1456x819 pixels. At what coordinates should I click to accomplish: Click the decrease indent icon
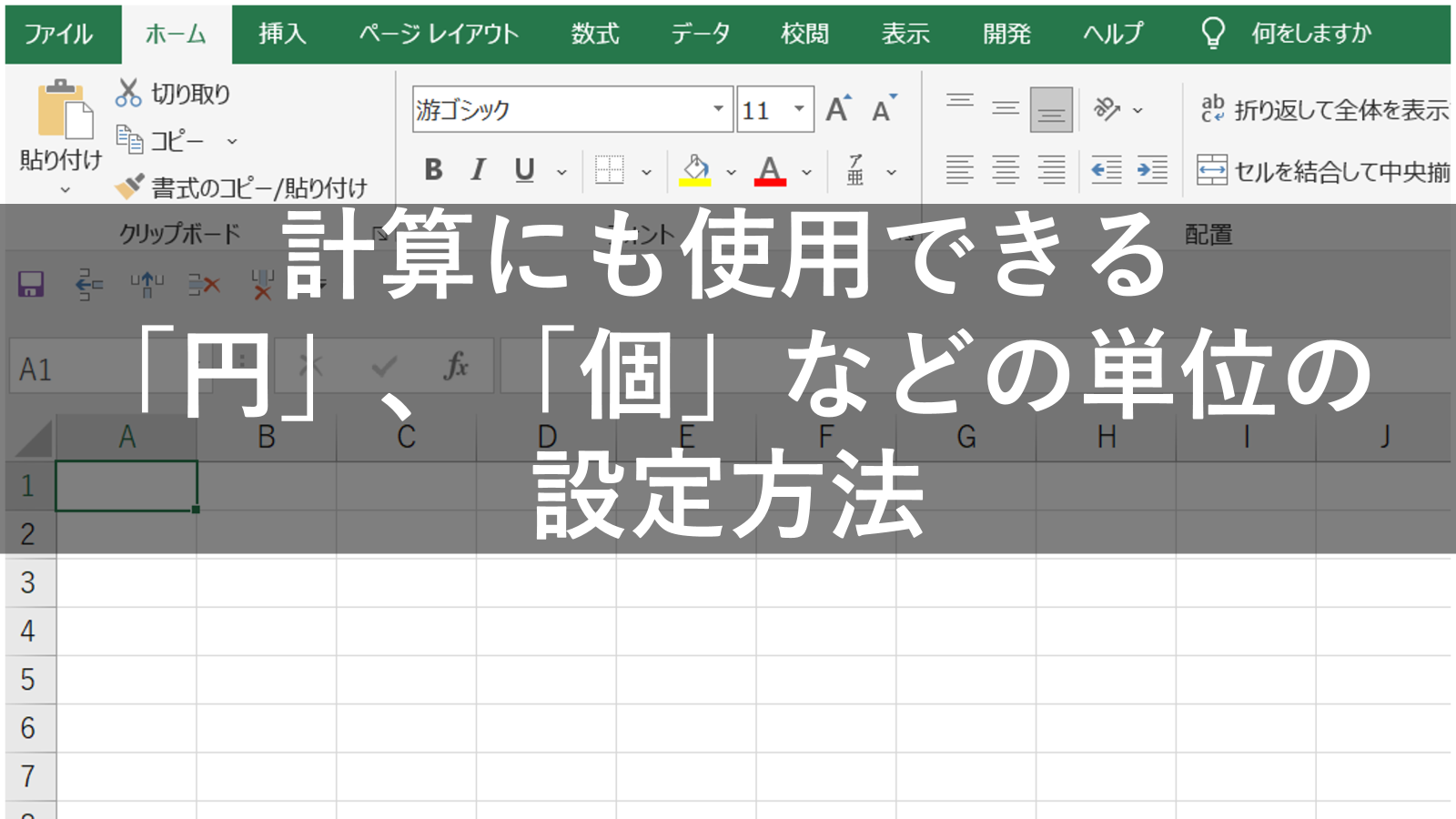(x=1106, y=170)
